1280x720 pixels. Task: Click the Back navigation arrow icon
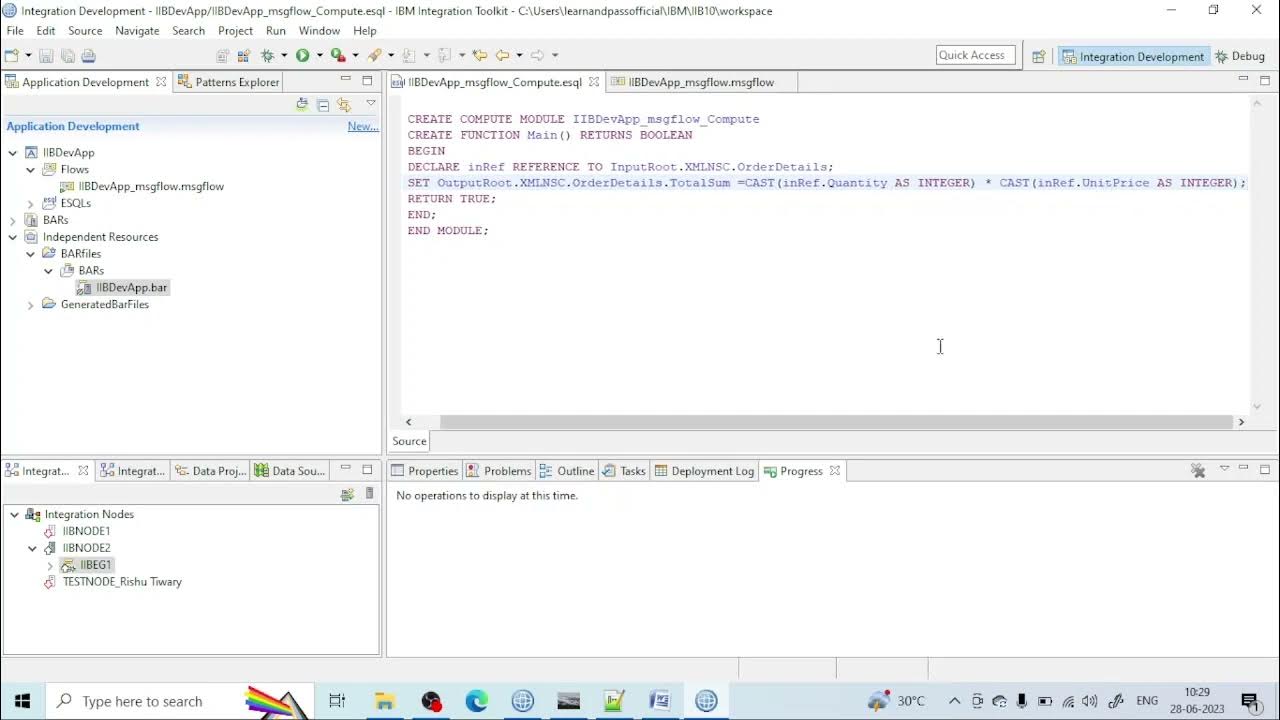coord(502,56)
